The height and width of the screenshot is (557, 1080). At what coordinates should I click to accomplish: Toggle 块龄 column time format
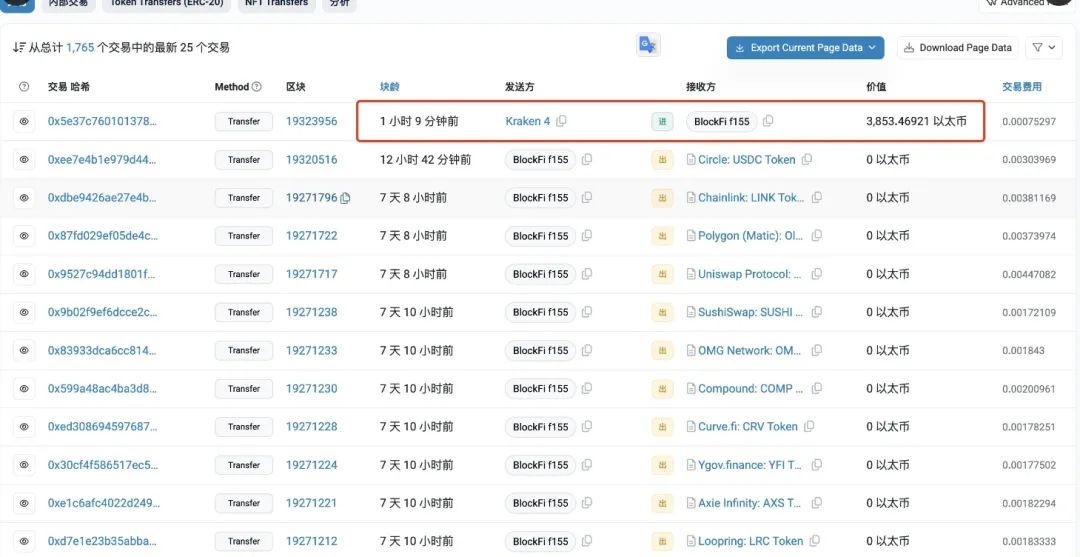[390, 87]
